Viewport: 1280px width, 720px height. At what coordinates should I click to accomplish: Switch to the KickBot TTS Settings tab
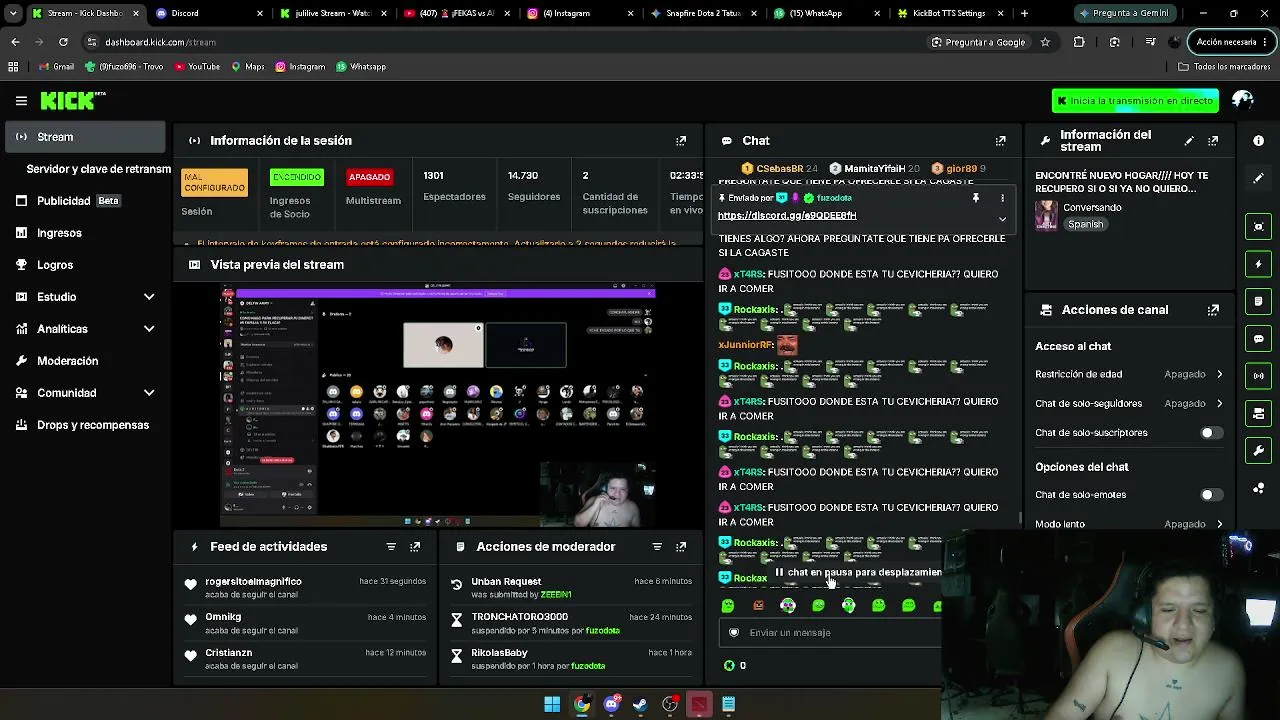click(950, 14)
